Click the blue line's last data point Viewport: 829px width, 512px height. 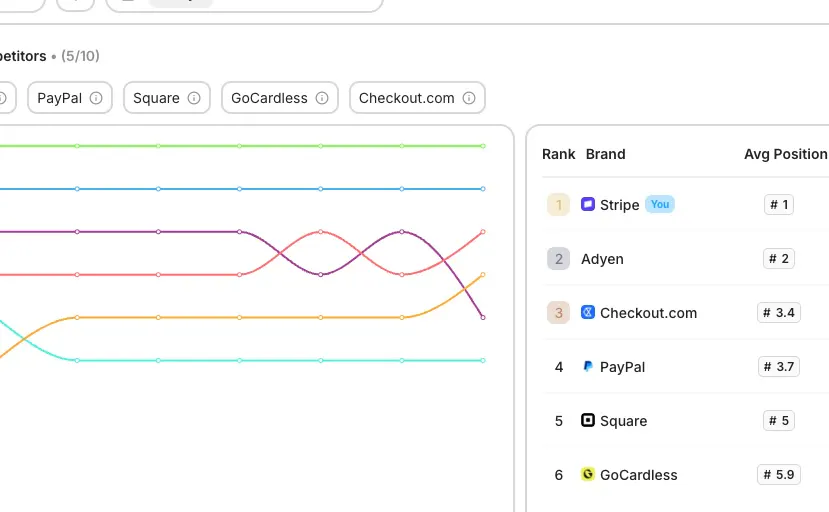[x=483, y=189]
